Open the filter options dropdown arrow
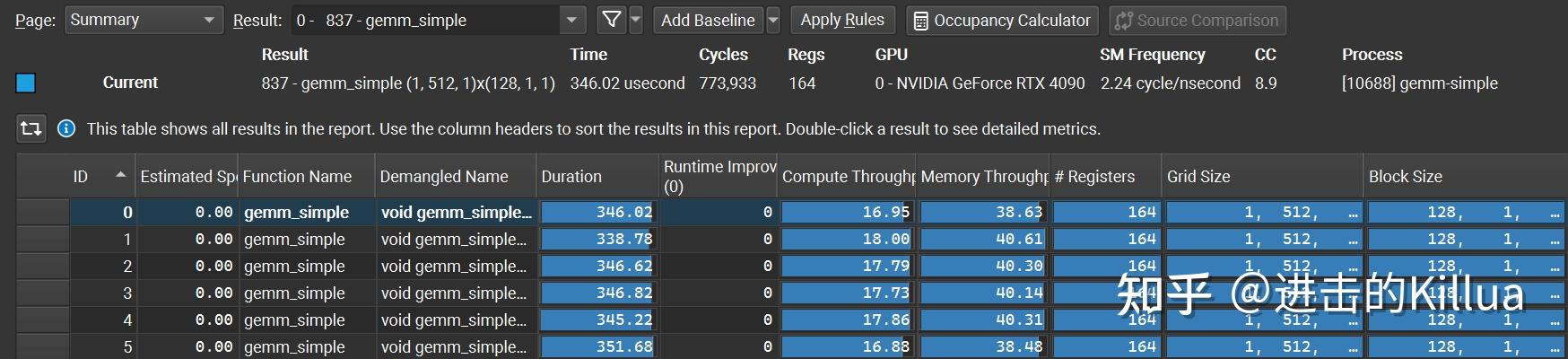Viewport: 1568px width, 359px height. (x=636, y=20)
